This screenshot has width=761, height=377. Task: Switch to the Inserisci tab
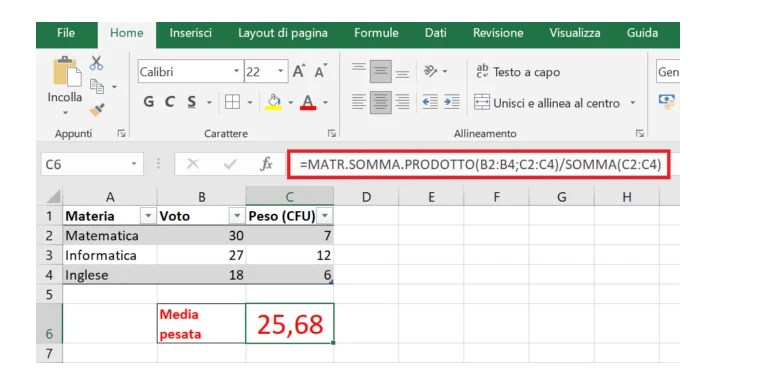click(x=190, y=33)
